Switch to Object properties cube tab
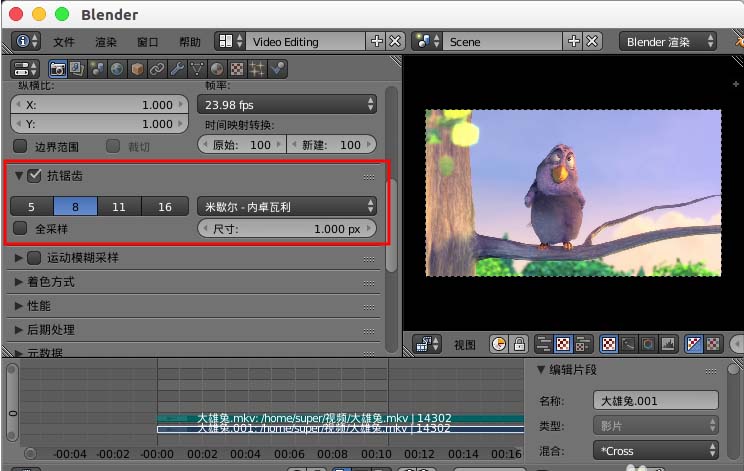 pyautogui.click(x=137, y=69)
